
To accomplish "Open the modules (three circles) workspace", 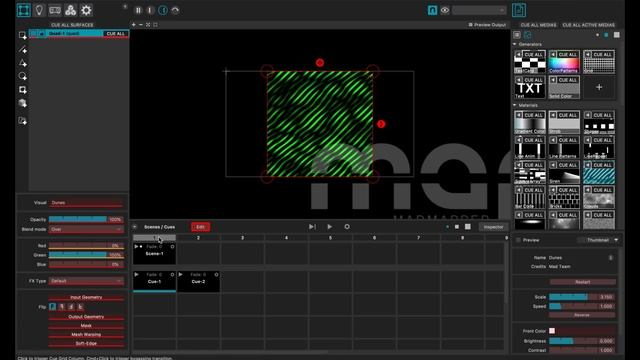I will click(x=71, y=10).
